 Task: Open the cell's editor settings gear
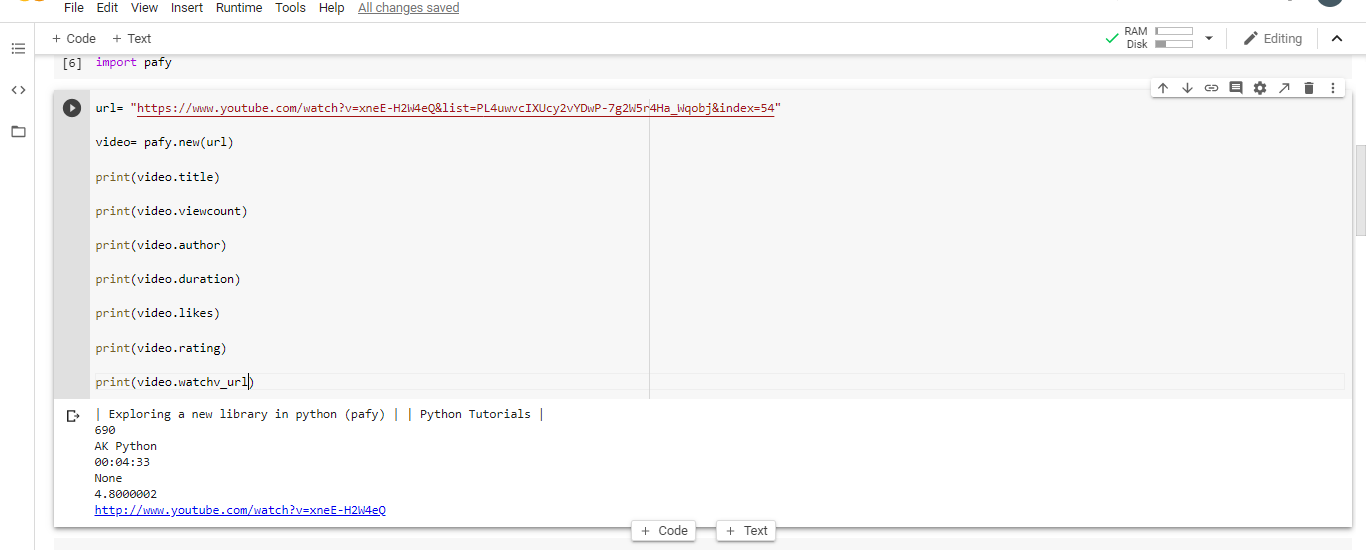1260,88
